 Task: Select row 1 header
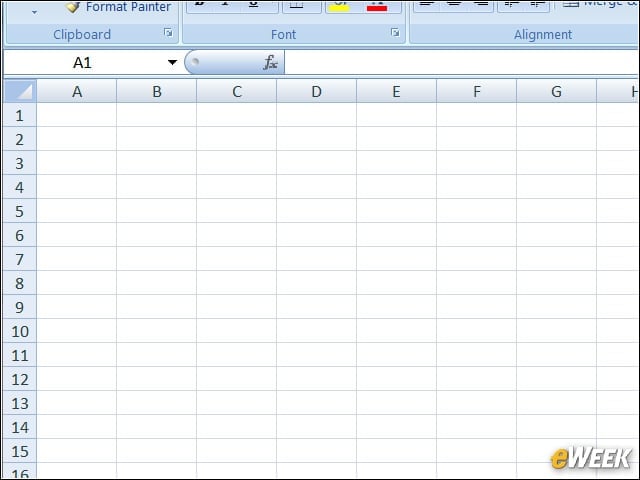pos(20,115)
